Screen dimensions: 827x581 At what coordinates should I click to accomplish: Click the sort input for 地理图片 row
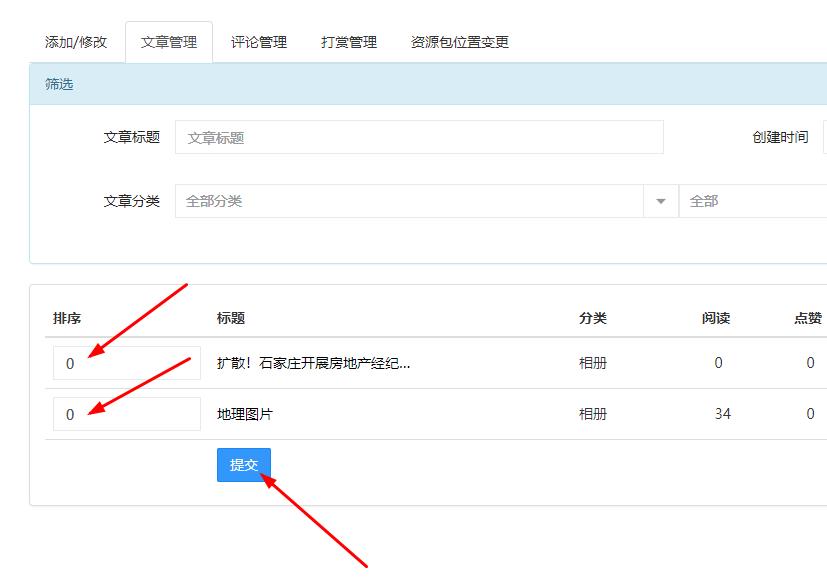pos(127,414)
